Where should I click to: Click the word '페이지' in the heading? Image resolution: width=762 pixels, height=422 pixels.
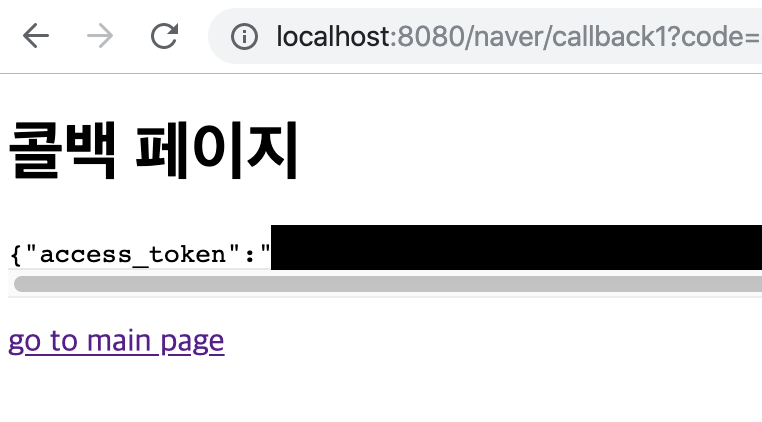tap(217, 151)
